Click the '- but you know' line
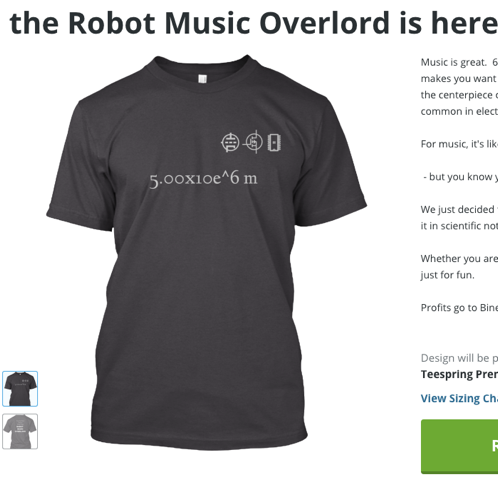Image resolution: width=498 pixels, height=480 pixels. tap(461, 177)
